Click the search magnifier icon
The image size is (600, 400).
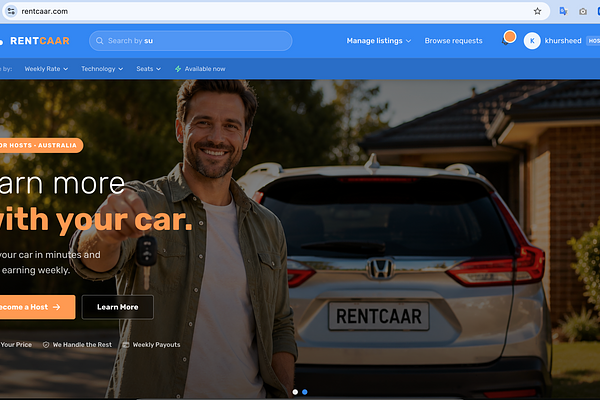click(99, 41)
